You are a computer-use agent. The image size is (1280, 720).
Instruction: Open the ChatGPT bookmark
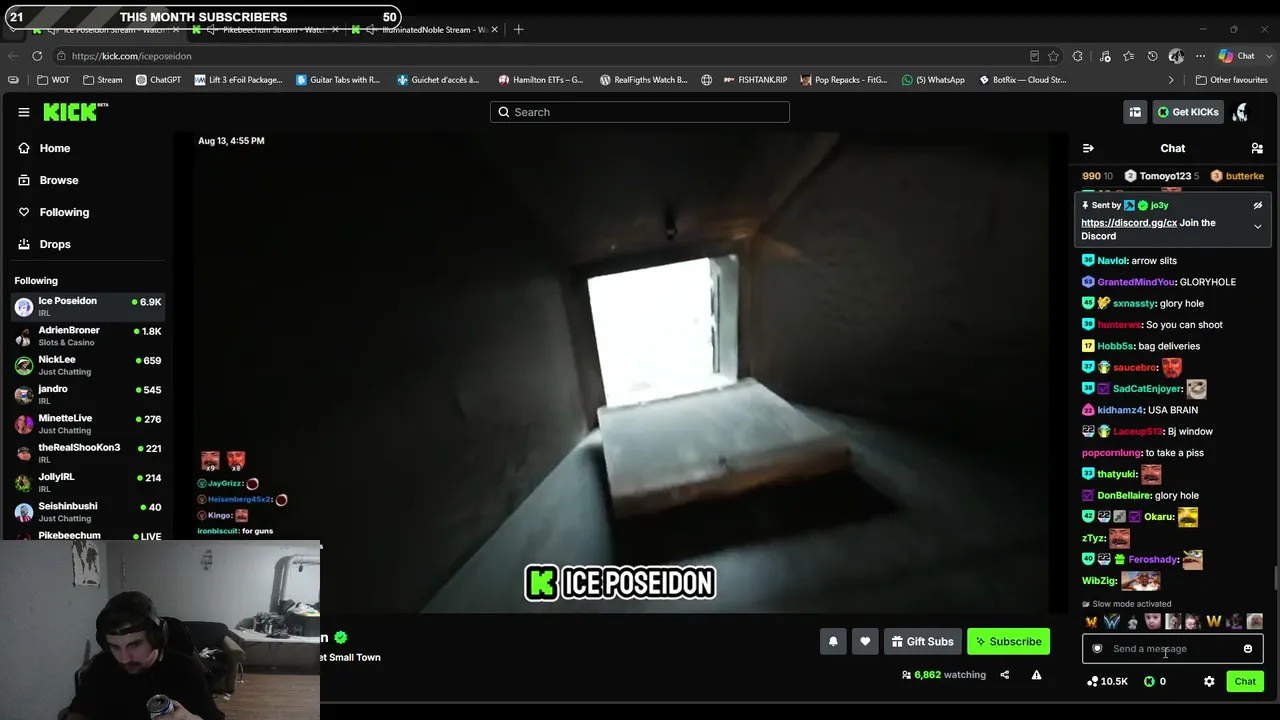(x=158, y=80)
